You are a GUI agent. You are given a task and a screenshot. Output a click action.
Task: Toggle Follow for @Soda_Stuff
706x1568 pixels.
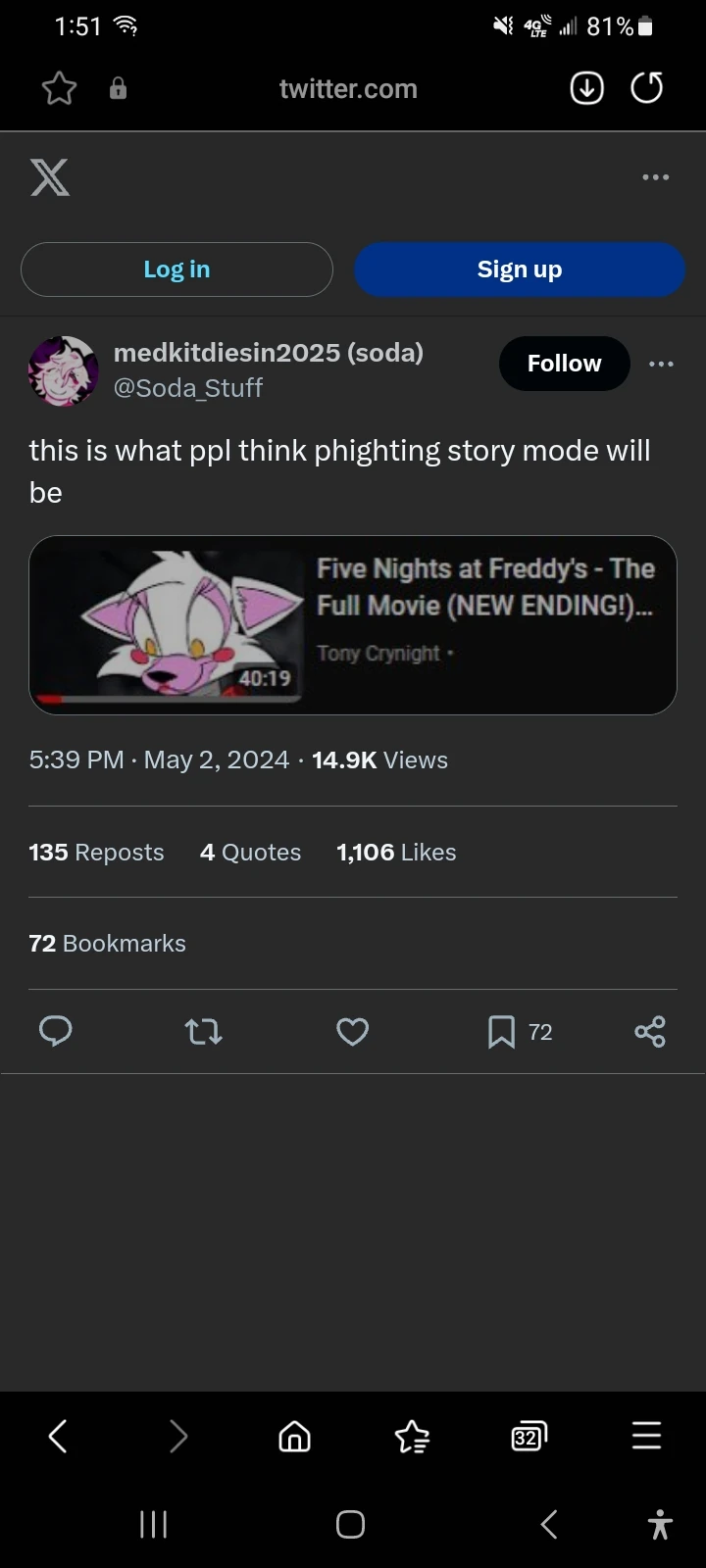click(564, 364)
